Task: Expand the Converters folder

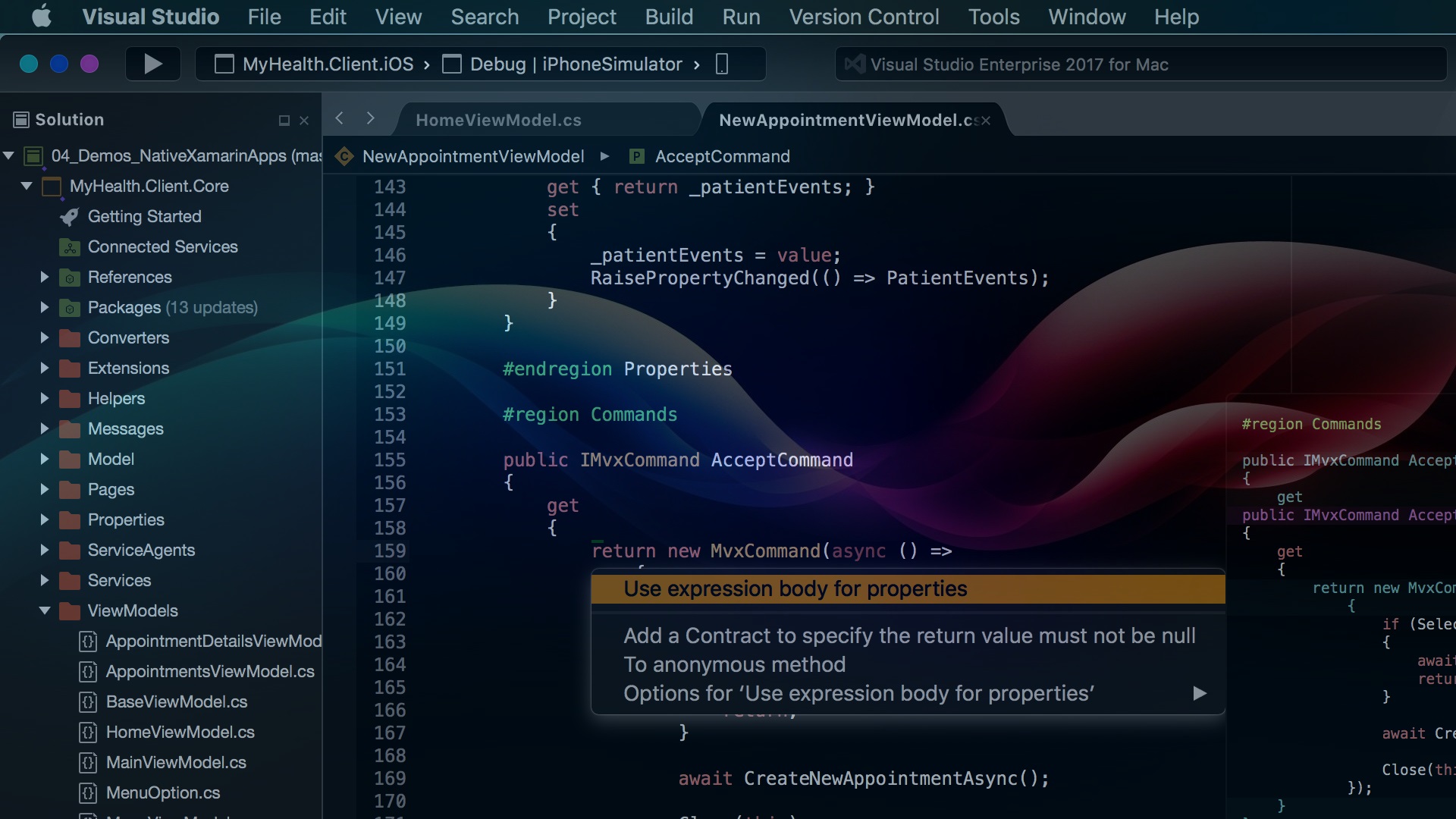Action: [x=44, y=337]
